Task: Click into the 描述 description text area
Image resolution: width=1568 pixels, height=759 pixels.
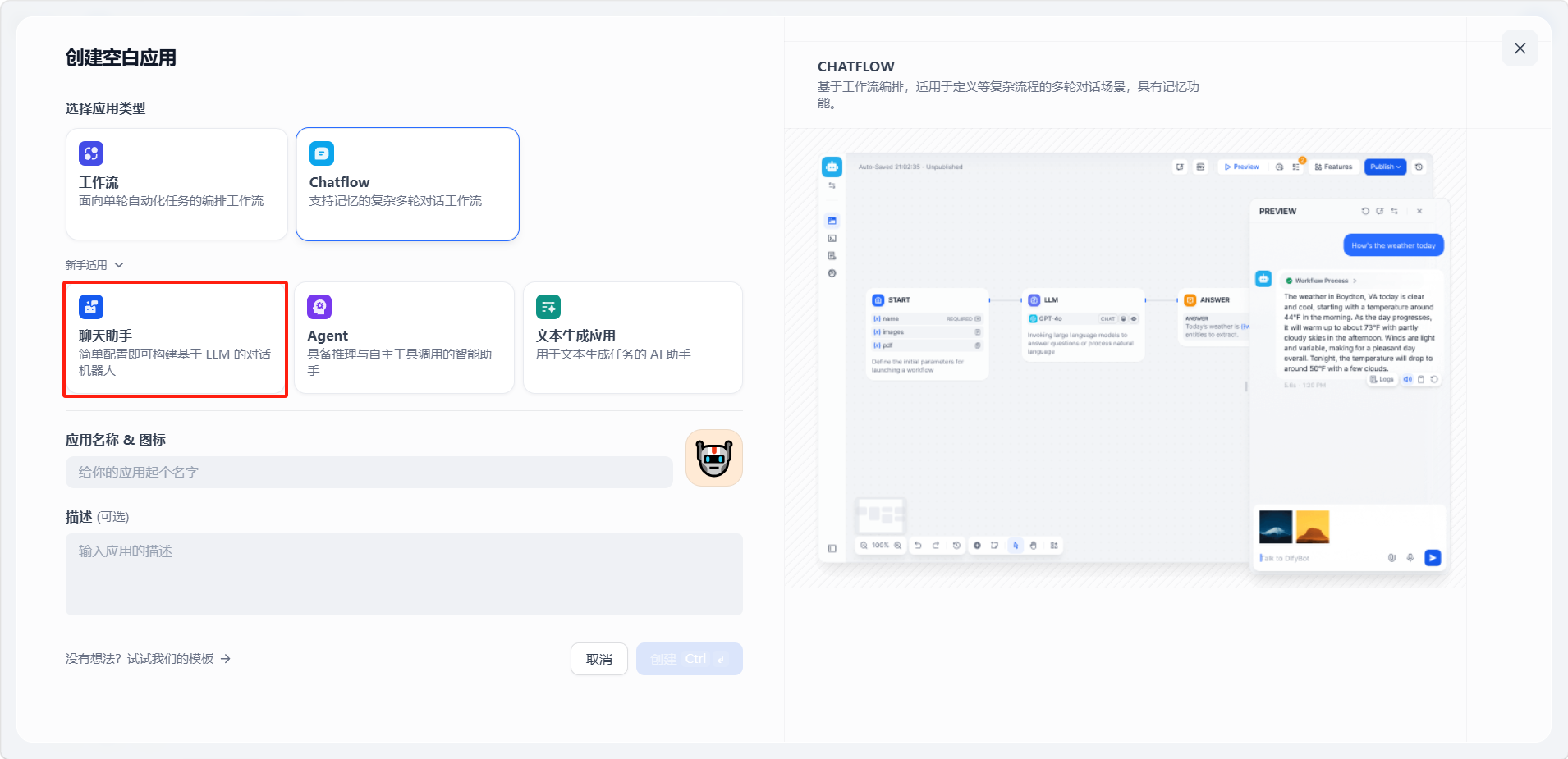Action: point(404,574)
